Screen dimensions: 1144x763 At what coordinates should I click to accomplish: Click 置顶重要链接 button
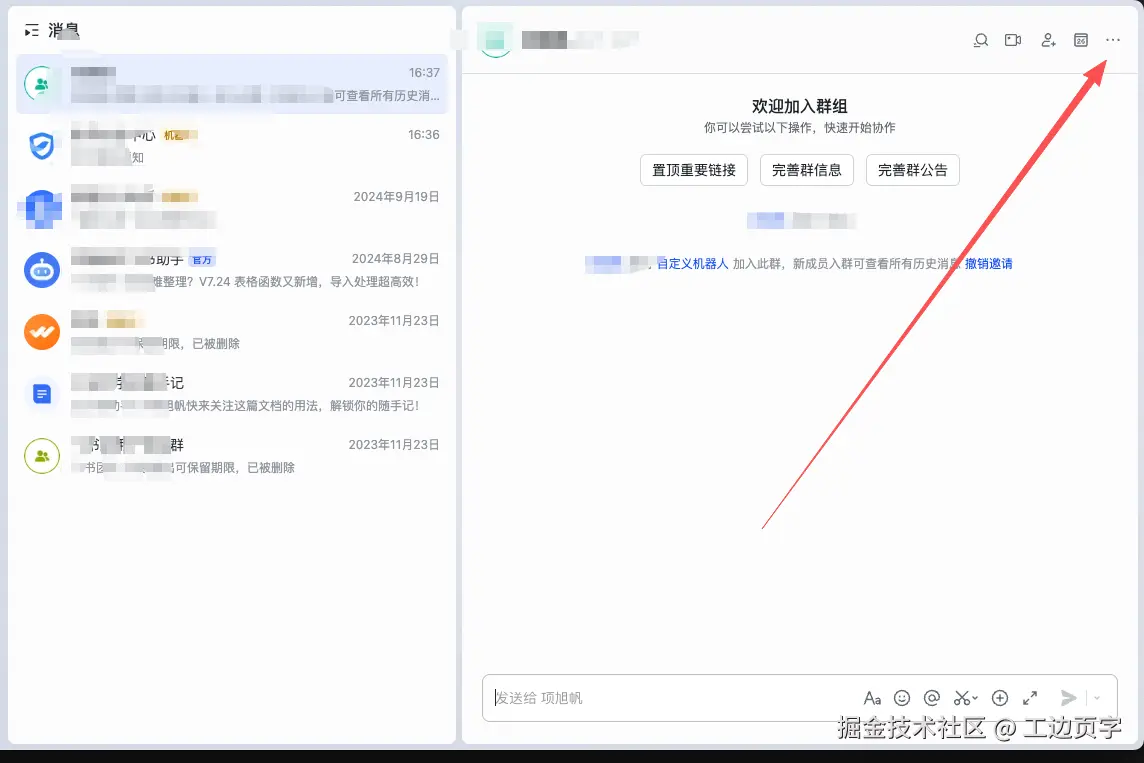[694, 170]
